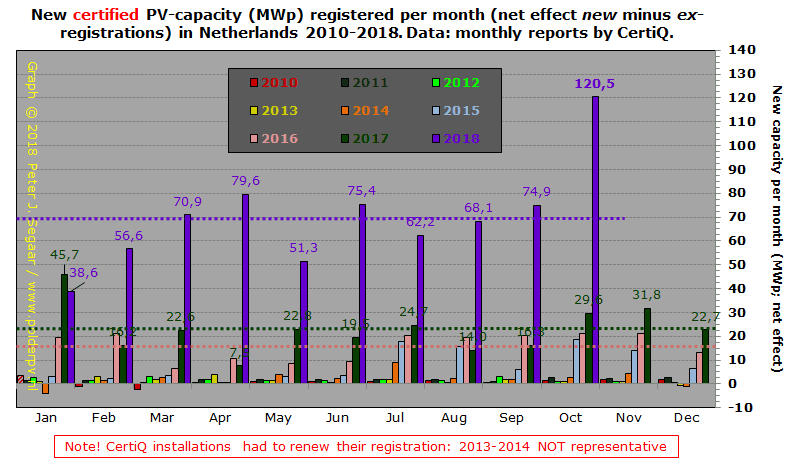Select the yellow 2013 legend swatch

(254, 110)
